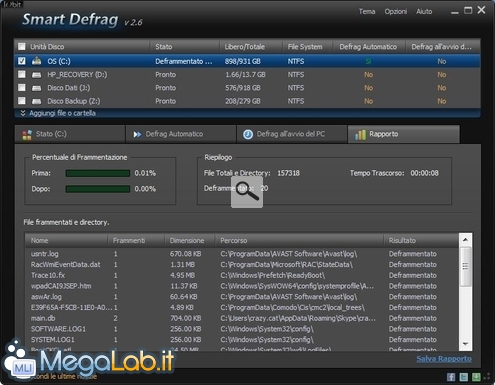Click the Dopo fragmentation progress bar
This screenshot has height=385, width=495.
[98, 189]
